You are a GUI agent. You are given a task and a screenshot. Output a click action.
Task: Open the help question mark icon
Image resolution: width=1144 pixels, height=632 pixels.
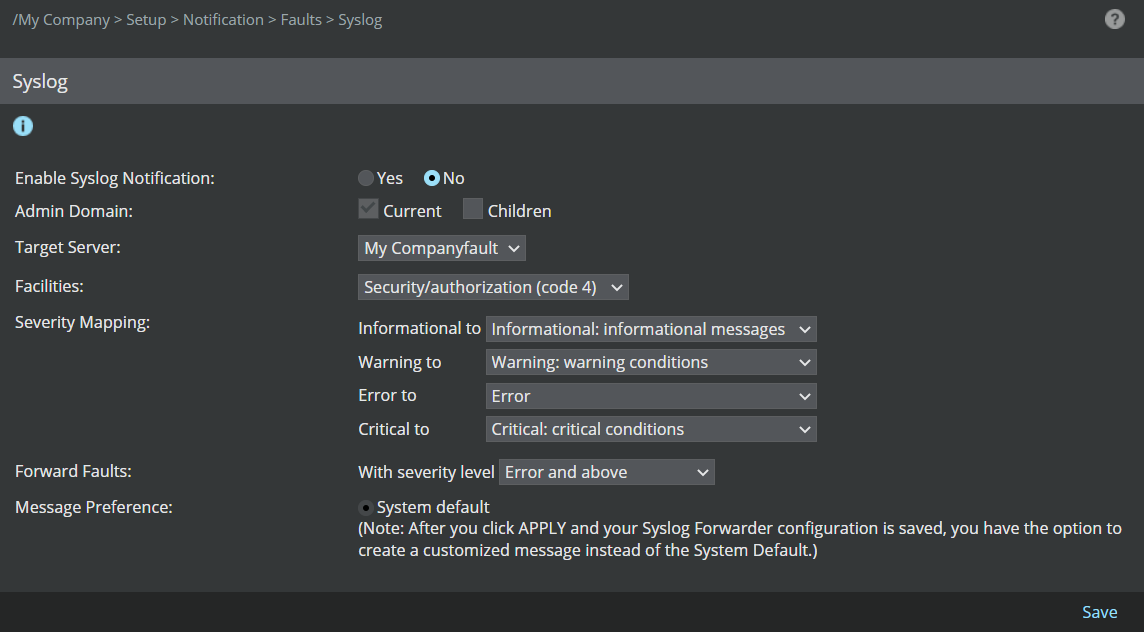(1114, 19)
